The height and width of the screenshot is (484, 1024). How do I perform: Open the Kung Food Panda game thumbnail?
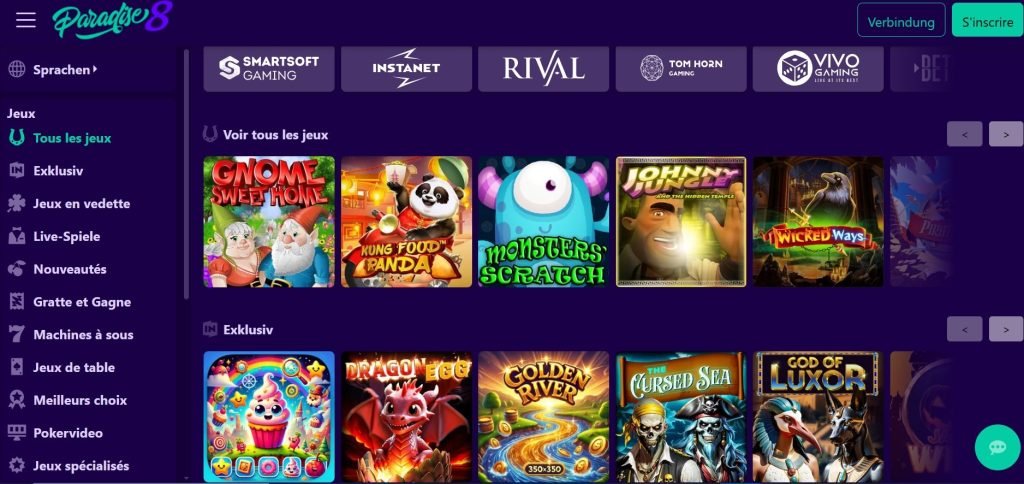406,221
